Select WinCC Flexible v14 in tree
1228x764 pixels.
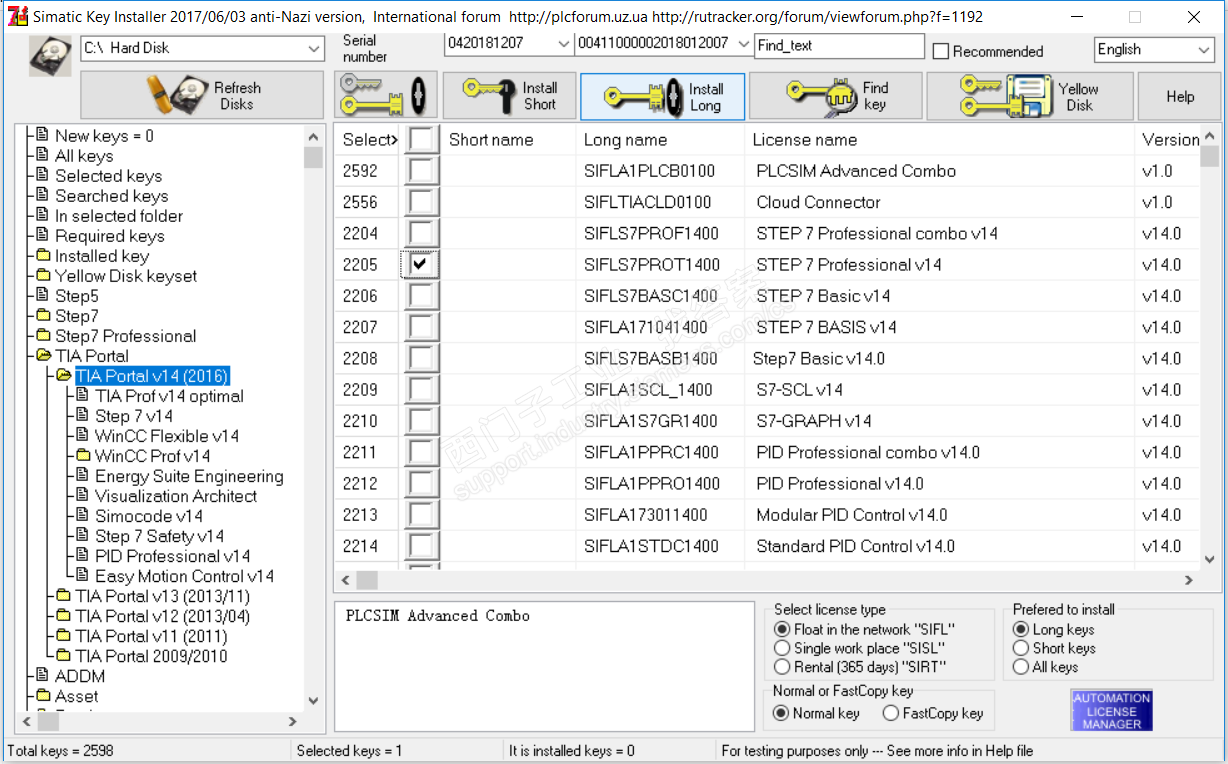point(167,436)
